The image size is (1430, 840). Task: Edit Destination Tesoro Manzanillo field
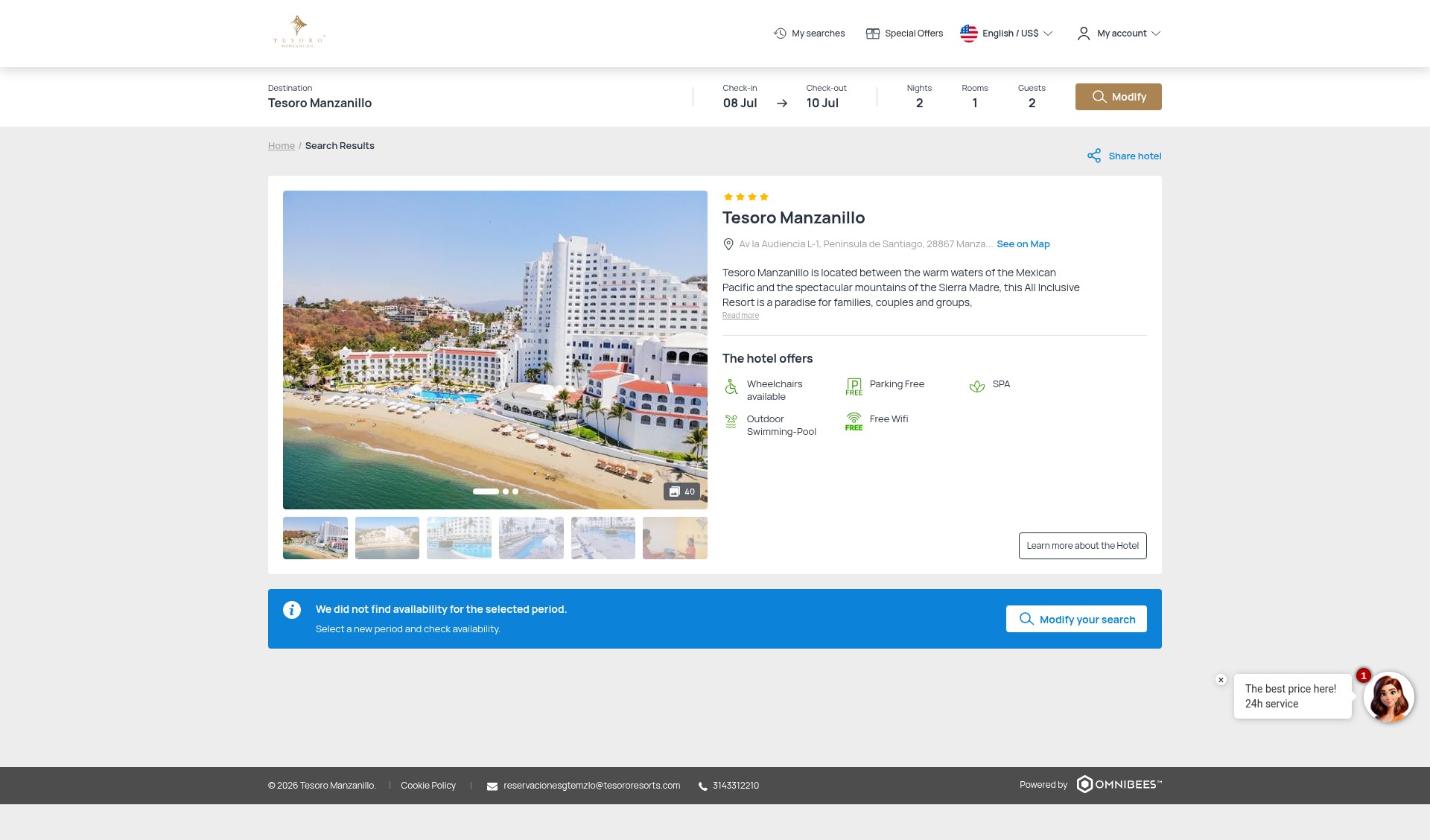[320, 97]
